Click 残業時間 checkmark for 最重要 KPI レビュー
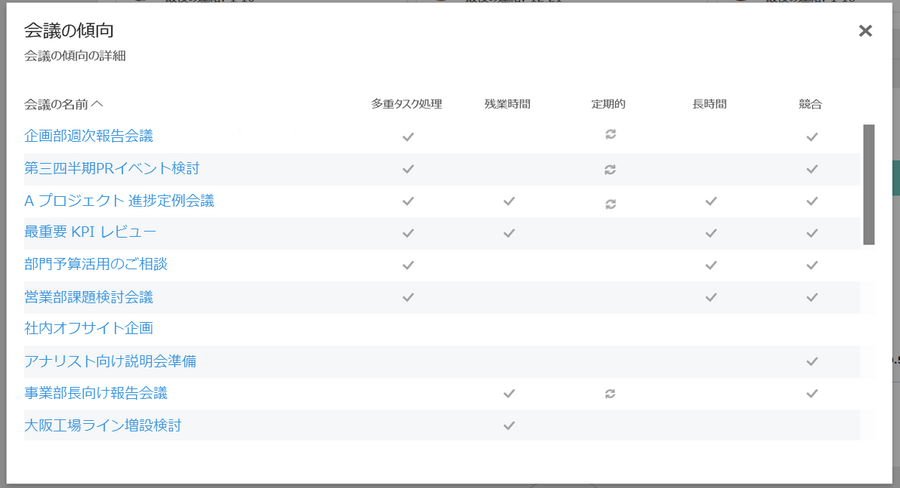Image resolution: width=900 pixels, height=488 pixels. (509, 233)
